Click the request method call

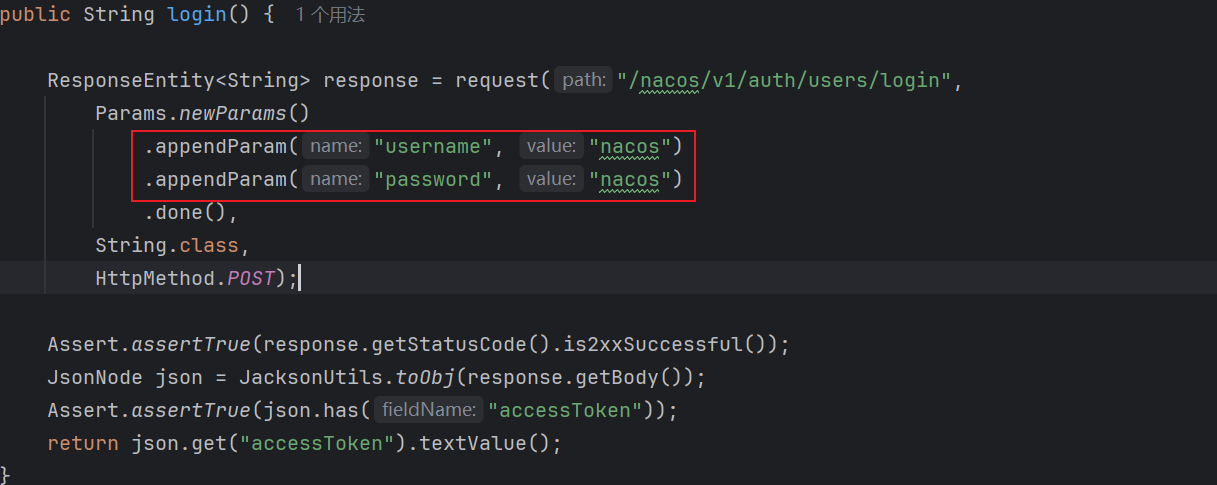[x=497, y=80]
